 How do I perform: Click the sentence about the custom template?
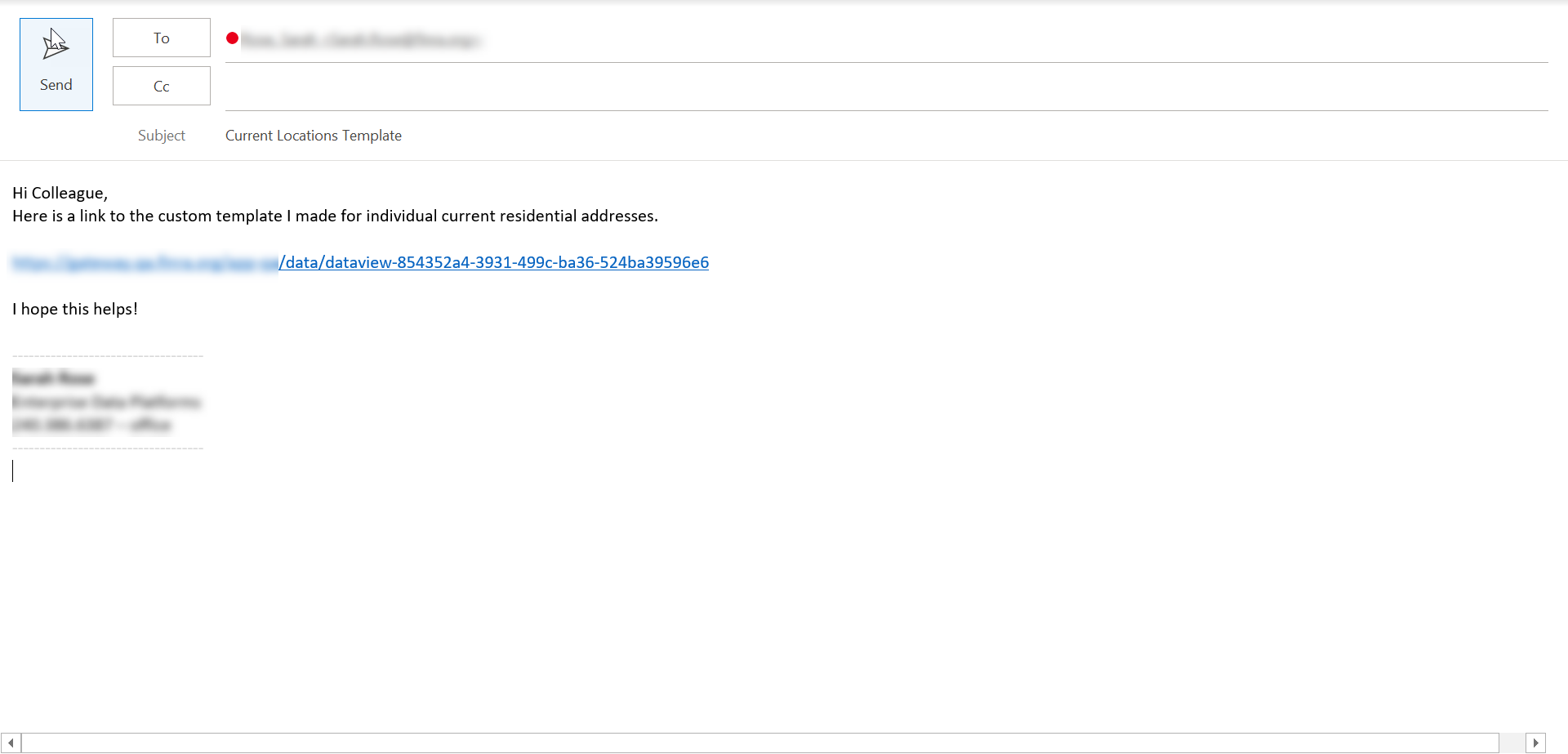tap(335, 216)
